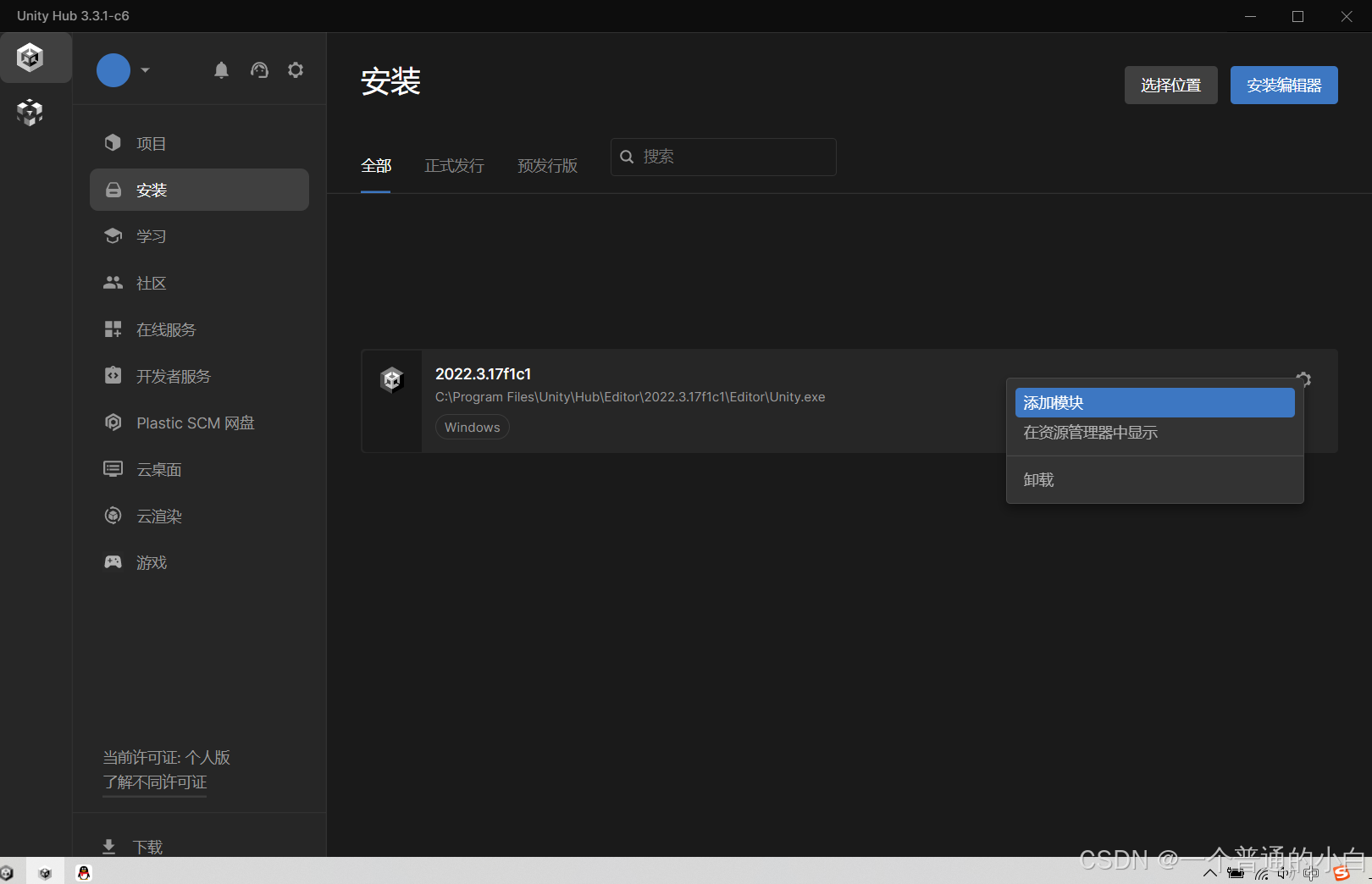This screenshot has width=1372, height=884.
Task: Switch to 全部 tab
Action: pos(376,166)
